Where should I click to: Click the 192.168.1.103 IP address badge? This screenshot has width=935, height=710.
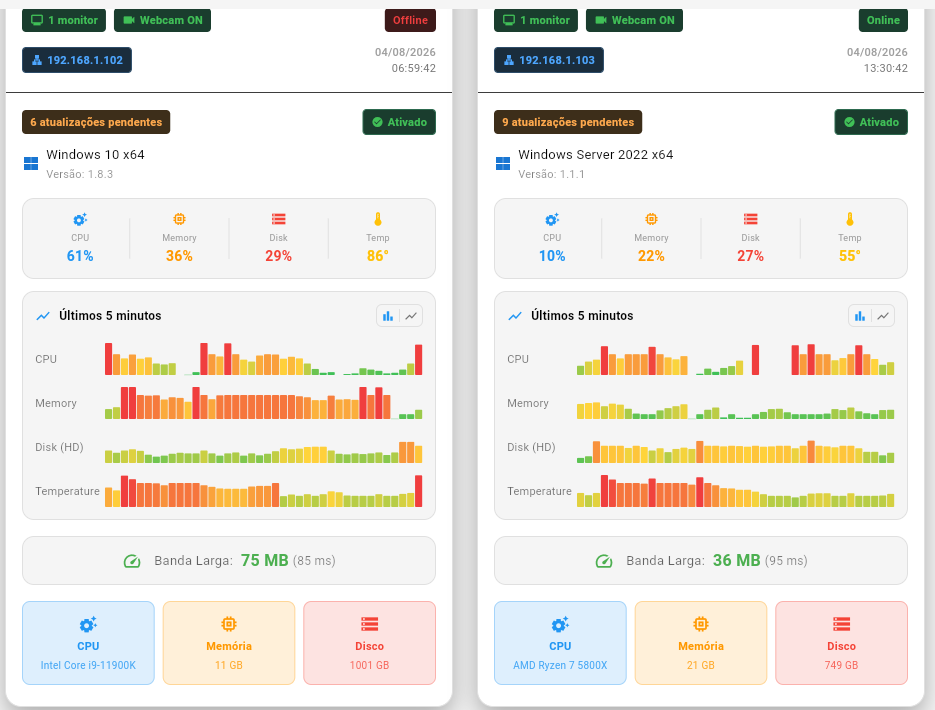(549, 60)
